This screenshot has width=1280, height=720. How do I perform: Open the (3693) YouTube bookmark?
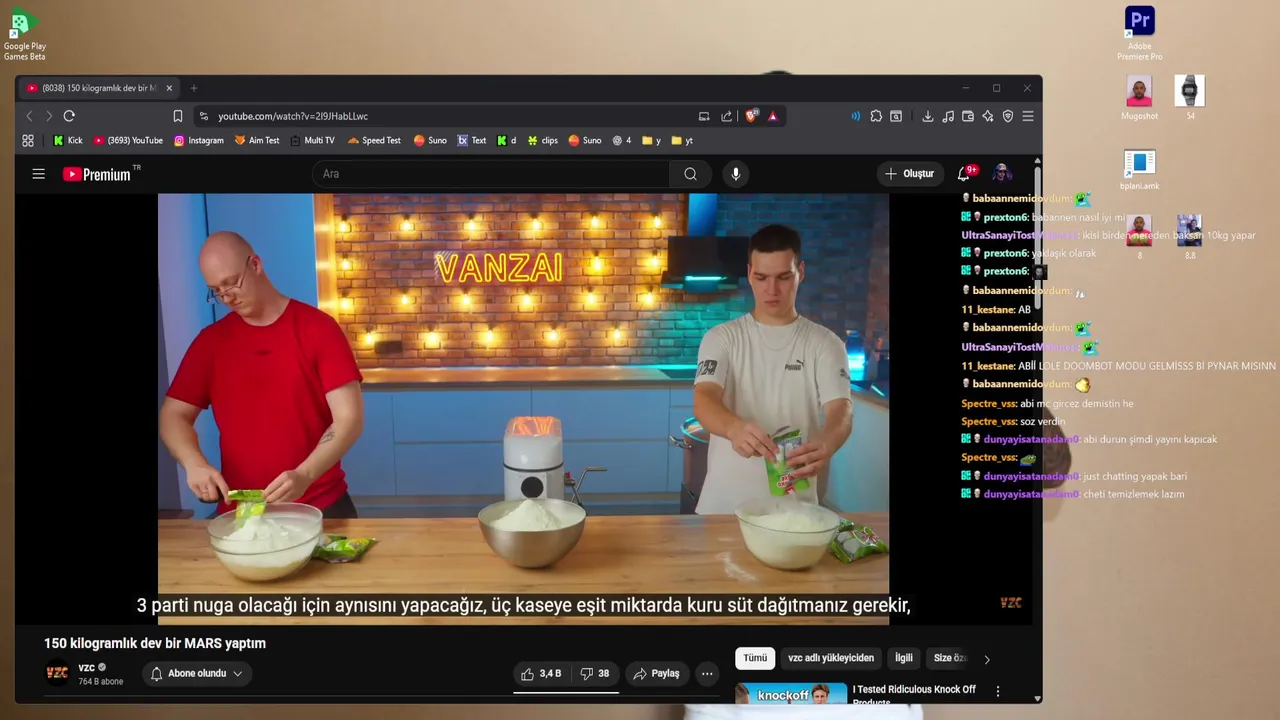tap(128, 141)
